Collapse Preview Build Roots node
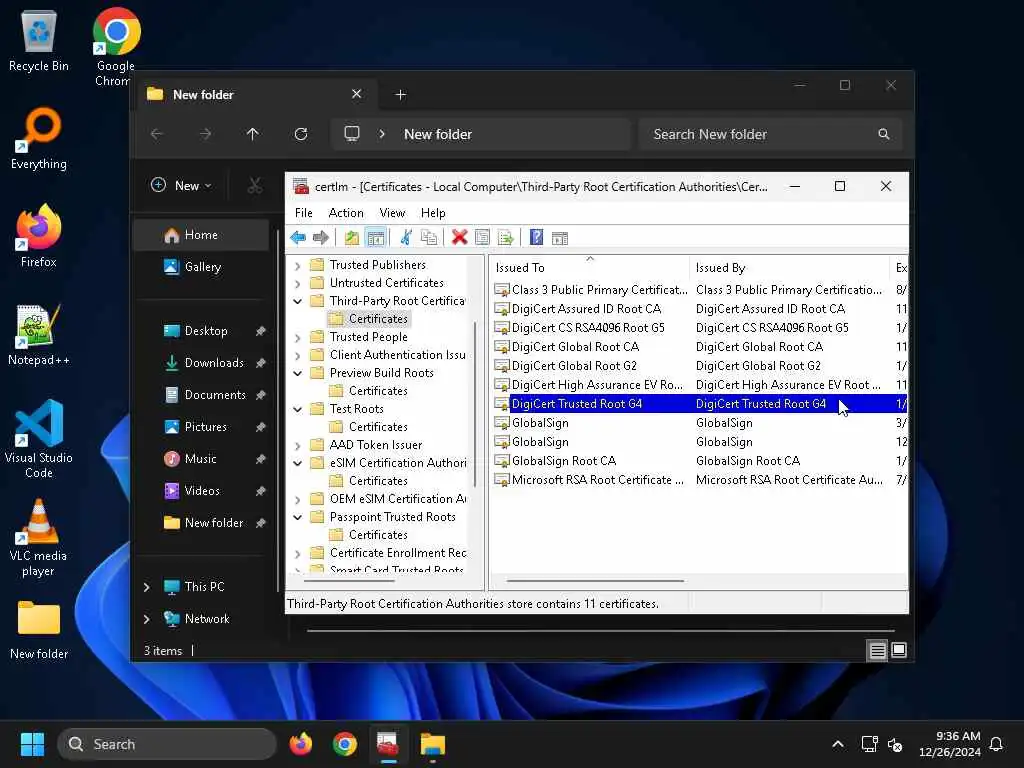Screen dimensions: 1024x768 pos(298,373)
